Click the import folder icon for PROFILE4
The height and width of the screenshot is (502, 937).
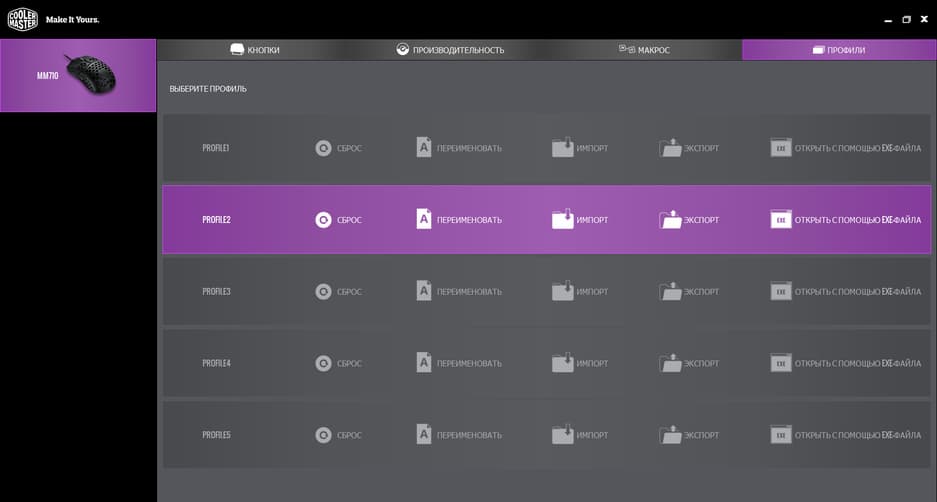coord(562,362)
